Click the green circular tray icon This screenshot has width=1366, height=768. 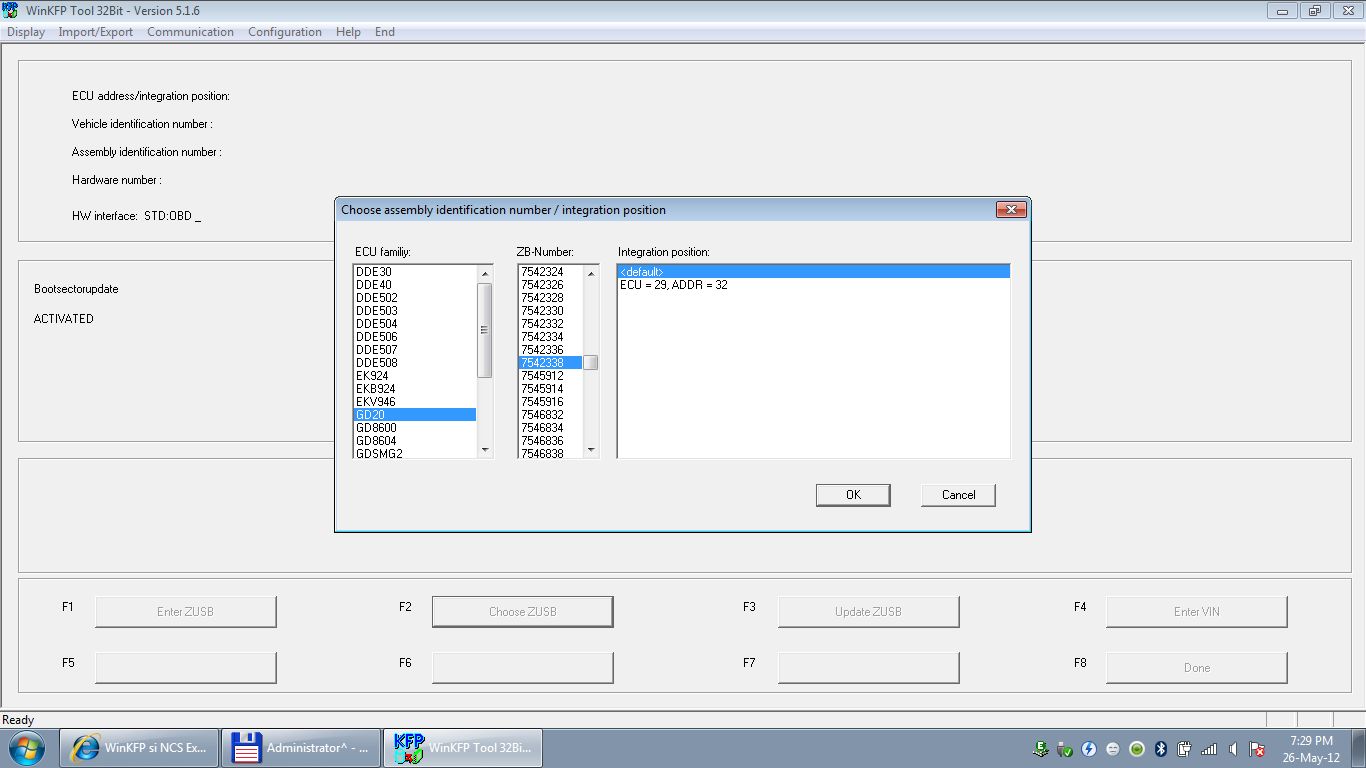[1137, 748]
